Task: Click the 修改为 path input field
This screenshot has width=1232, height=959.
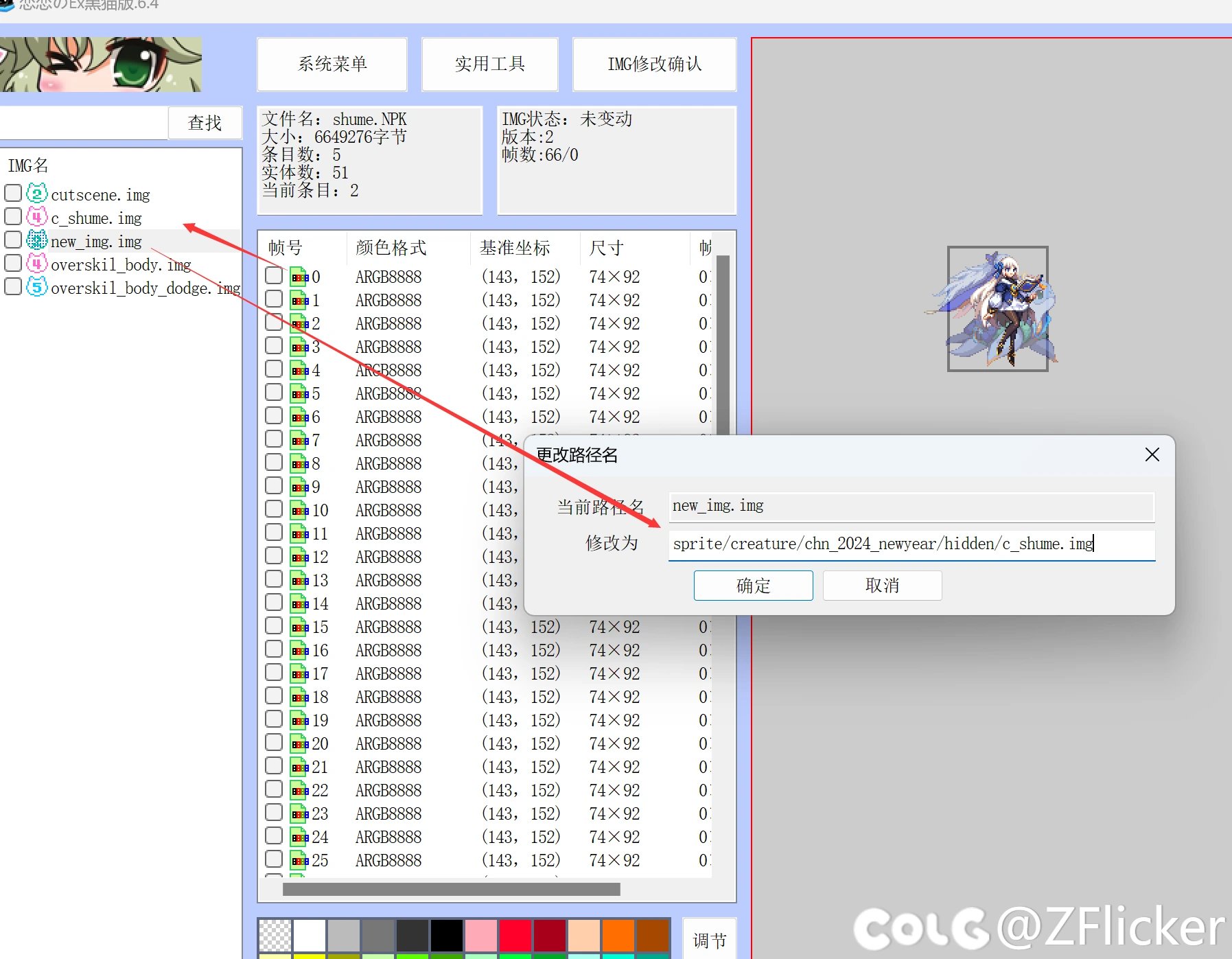Action: pyautogui.click(x=912, y=544)
